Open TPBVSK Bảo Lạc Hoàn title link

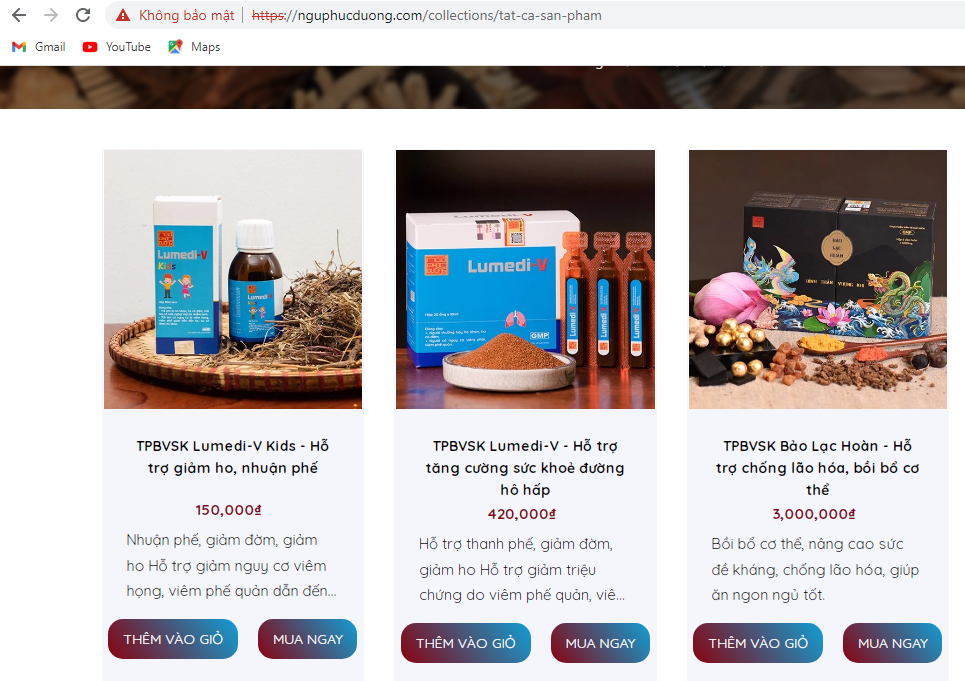pyautogui.click(x=817, y=468)
